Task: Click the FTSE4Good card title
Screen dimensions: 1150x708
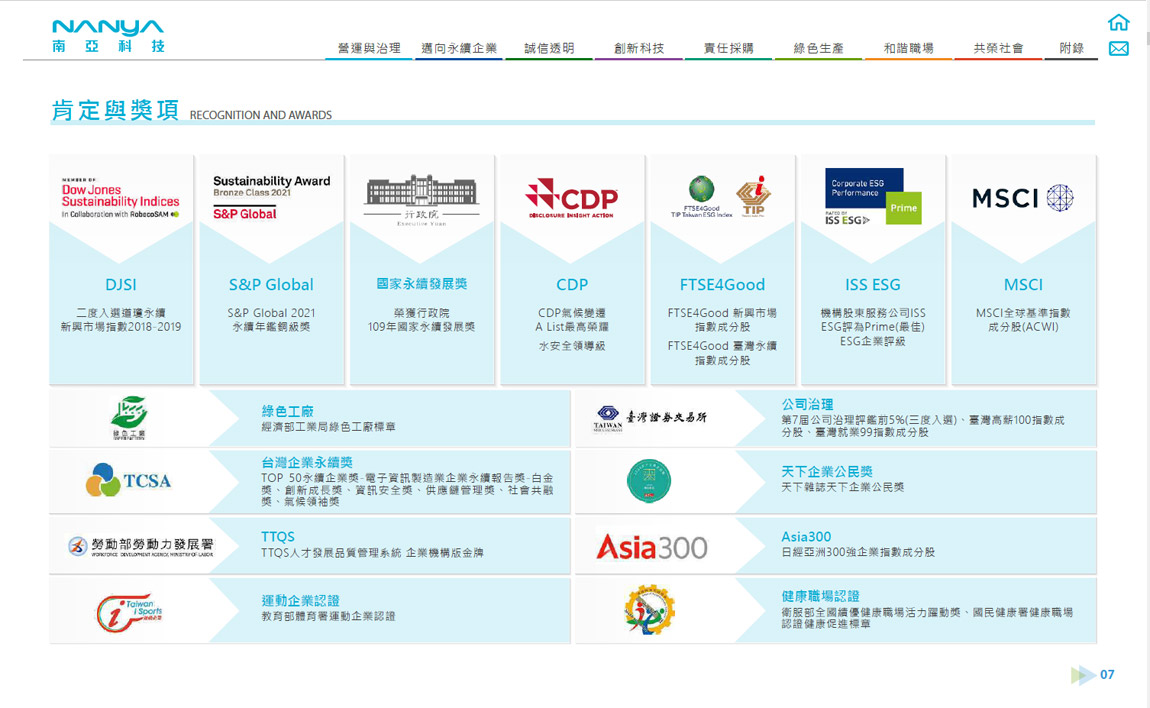Action: click(722, 285)
